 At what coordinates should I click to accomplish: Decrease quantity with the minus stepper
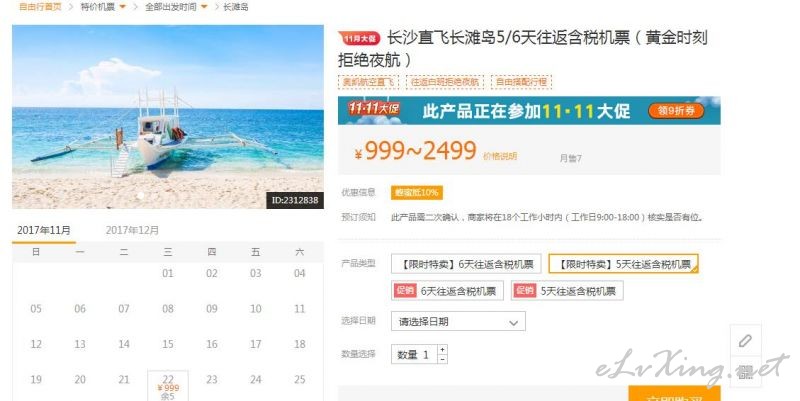coord(442,359)
